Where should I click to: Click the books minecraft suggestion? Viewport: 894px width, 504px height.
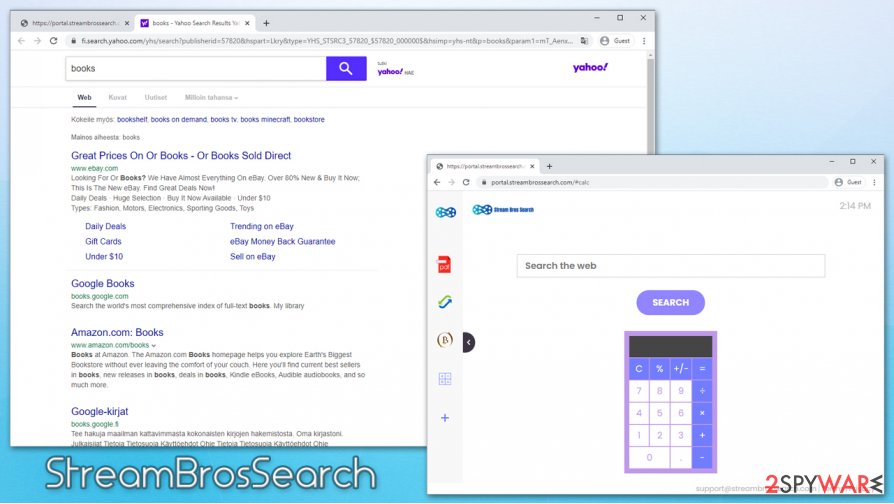[x=265, y=120]
